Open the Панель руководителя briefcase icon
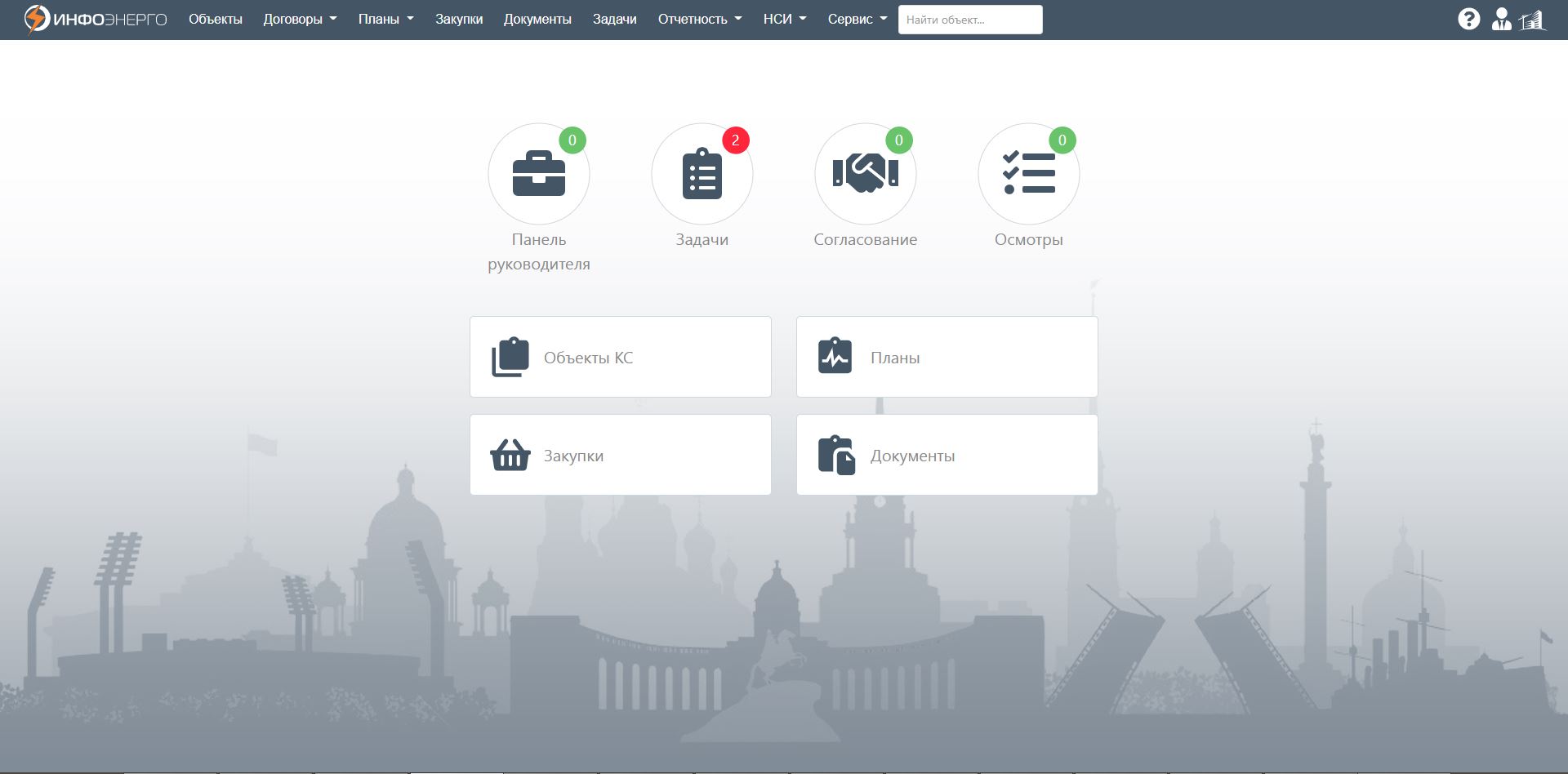Screen dimensions: 1568x774 (x=539, y=174)
